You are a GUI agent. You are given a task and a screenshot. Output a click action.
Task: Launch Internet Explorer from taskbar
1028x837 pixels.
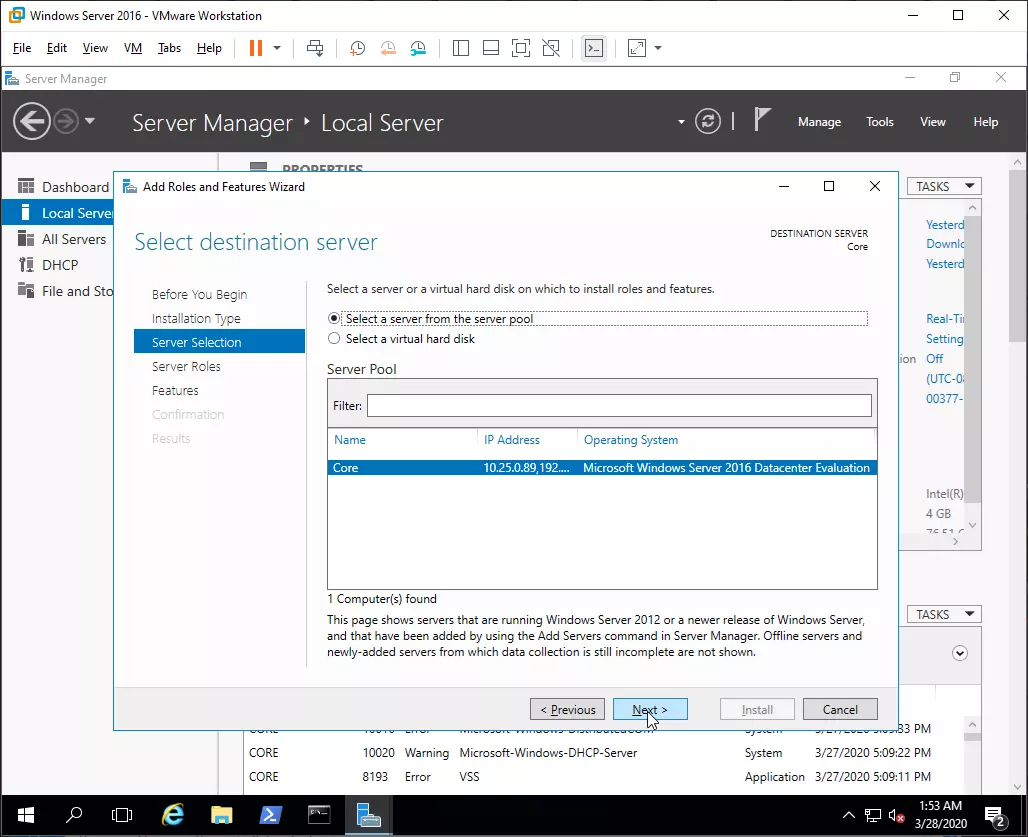pos(172,815)
